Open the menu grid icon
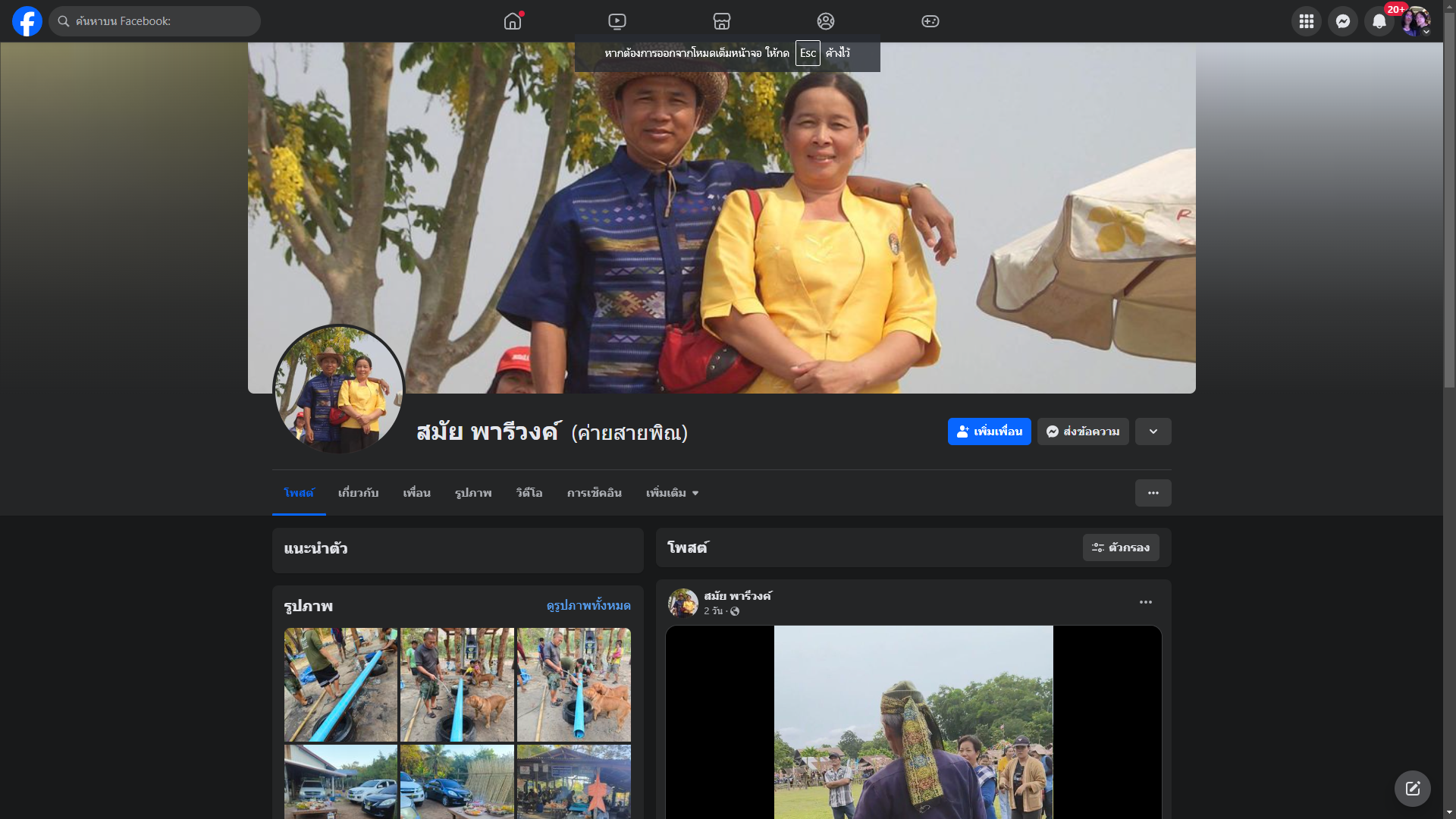The width and height of the screenshot is (1456, 819). tap(1306, 21)
